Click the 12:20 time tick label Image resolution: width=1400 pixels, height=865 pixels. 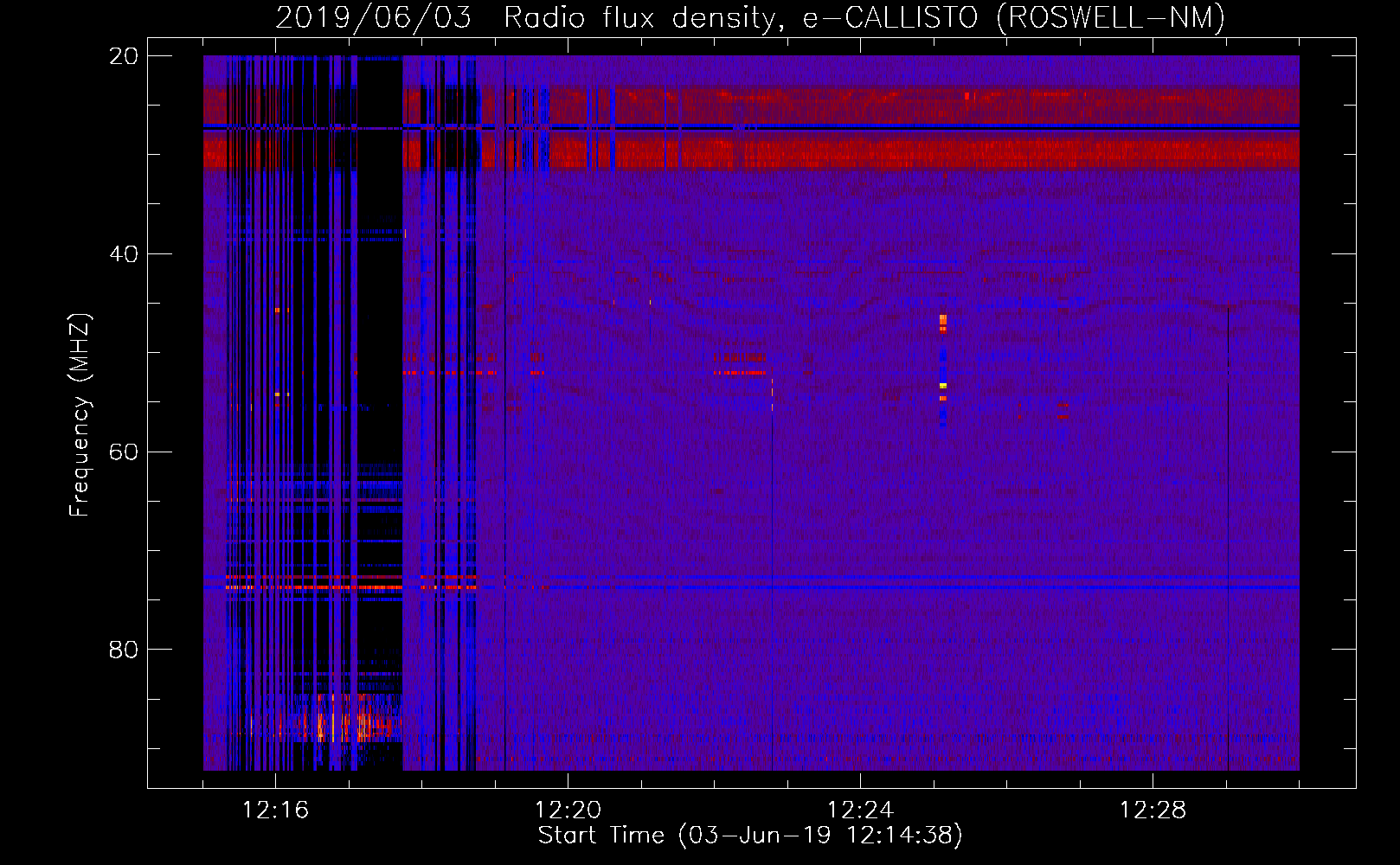click(568, 811)
